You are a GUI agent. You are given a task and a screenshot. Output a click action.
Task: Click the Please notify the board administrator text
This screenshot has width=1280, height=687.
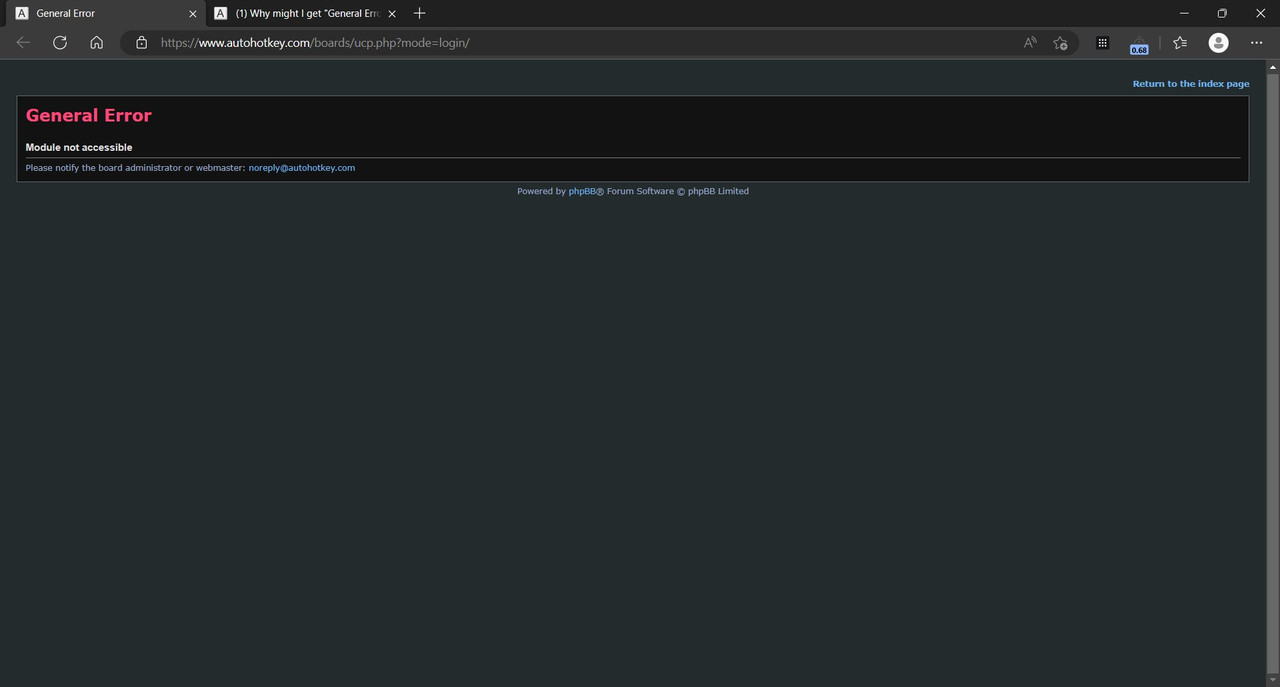point(135,168)
